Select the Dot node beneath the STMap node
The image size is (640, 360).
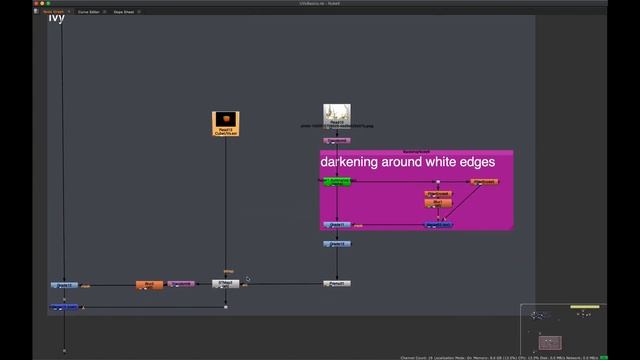[226, 307]
